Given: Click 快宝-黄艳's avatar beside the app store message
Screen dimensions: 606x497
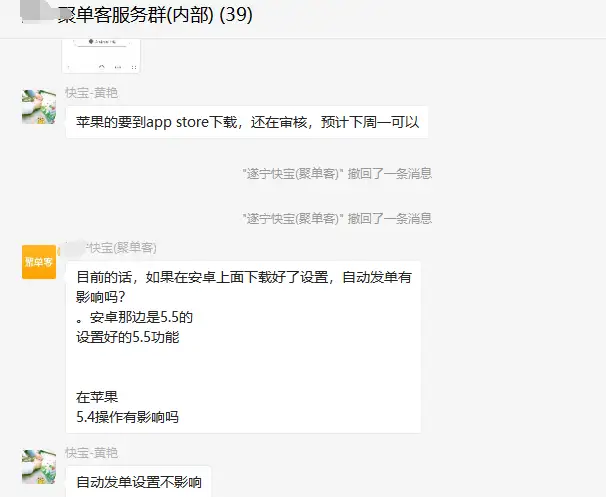Looking at the screenshot, I should tap(39, 107).
